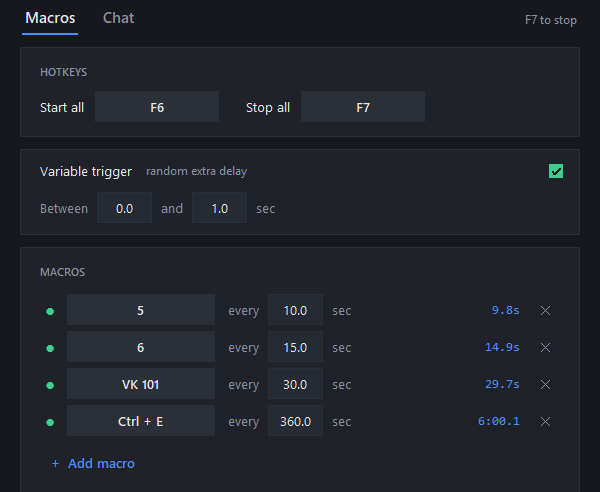Viewport: 600px width, 492px height.
Task: Click the key binding button 6
Action: tap(141, 347)
